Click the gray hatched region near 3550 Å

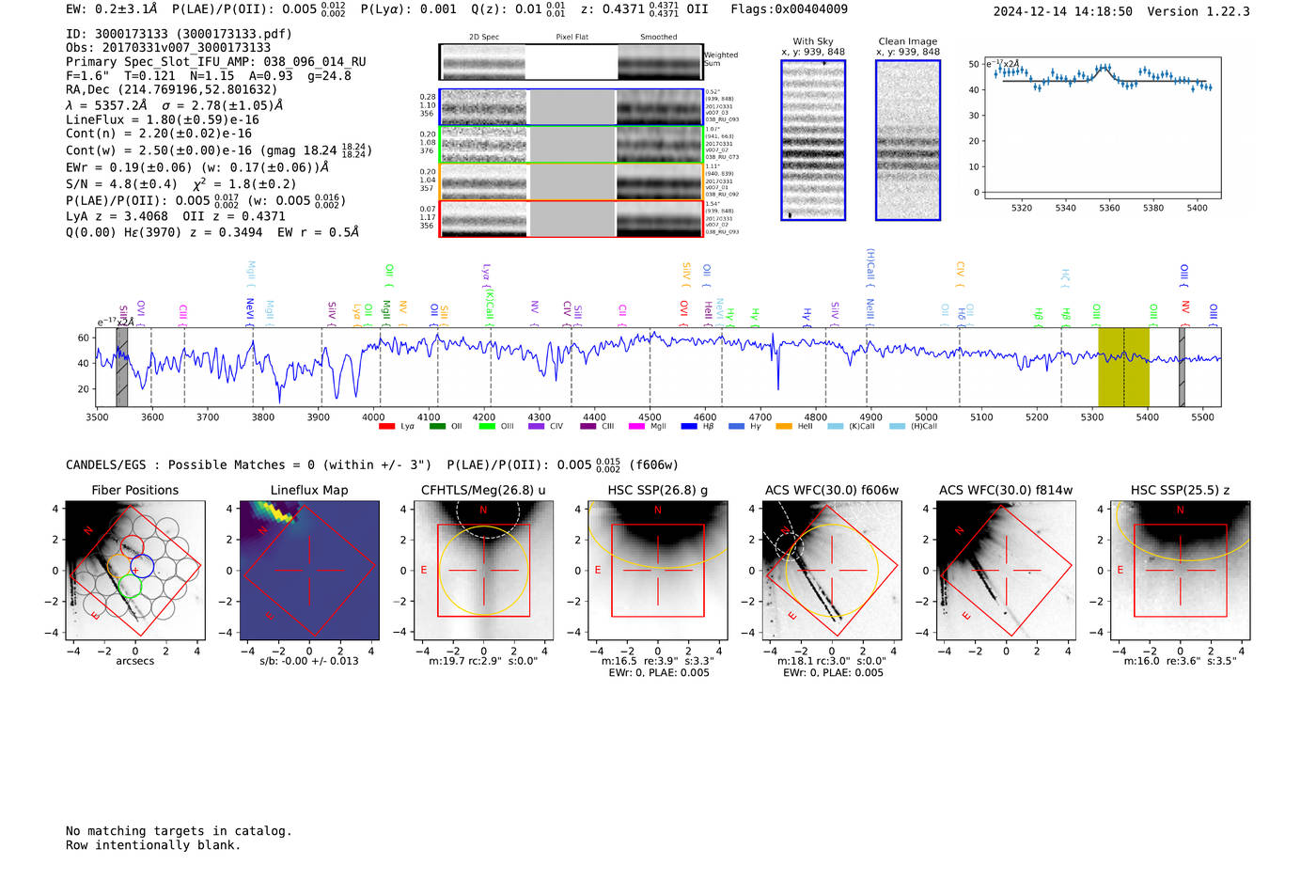(122, 367)
